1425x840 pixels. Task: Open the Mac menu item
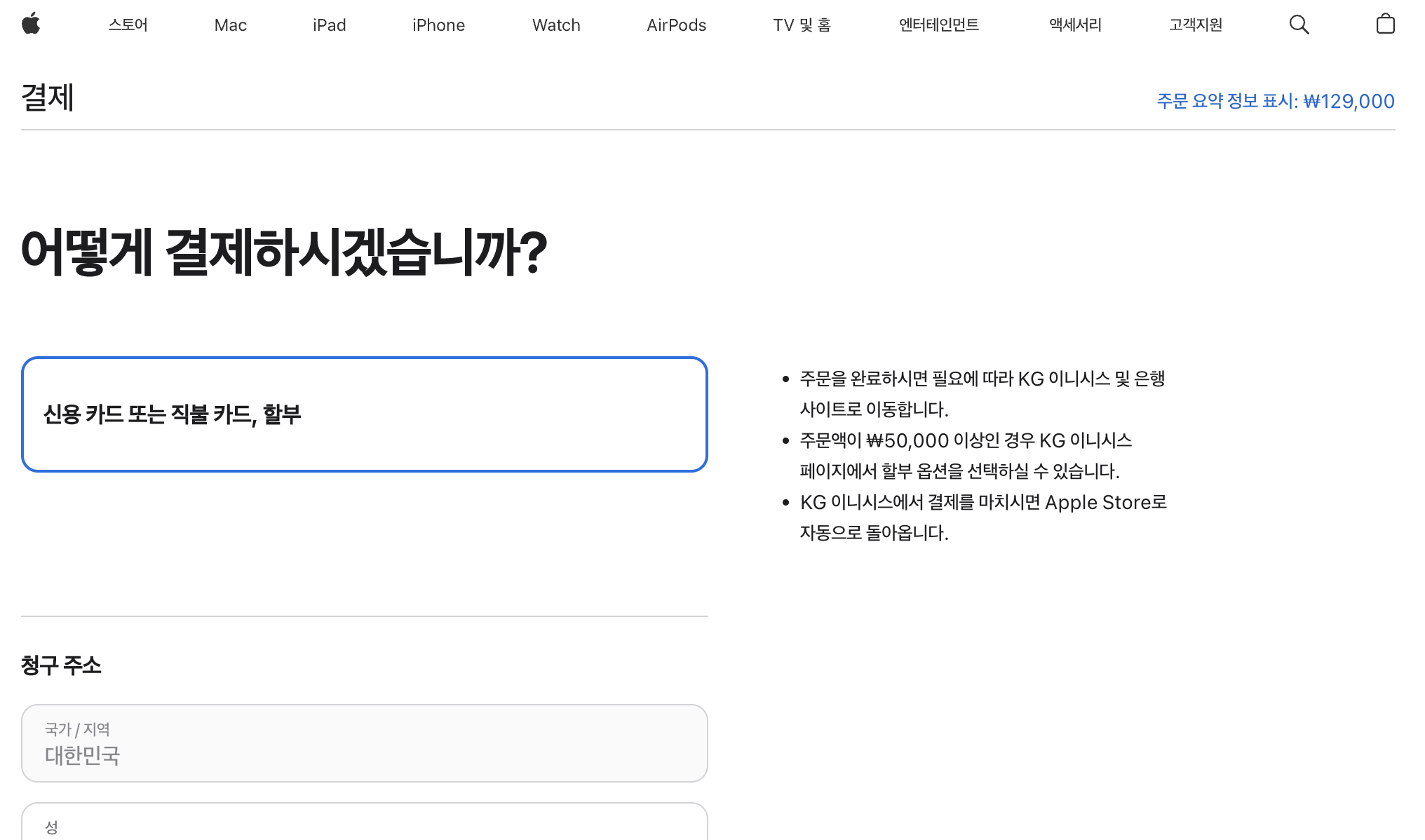click(x=230, y=25)
